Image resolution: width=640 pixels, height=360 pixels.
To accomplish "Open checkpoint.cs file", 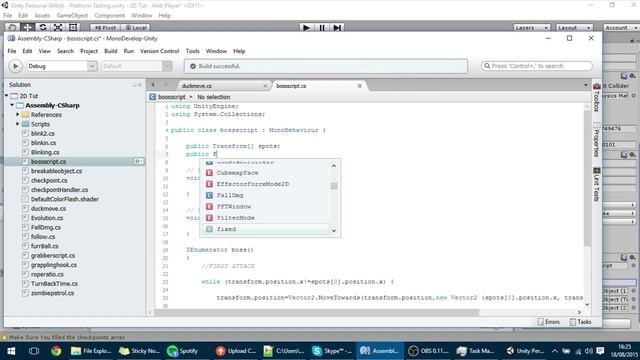I will click(49, 180).
